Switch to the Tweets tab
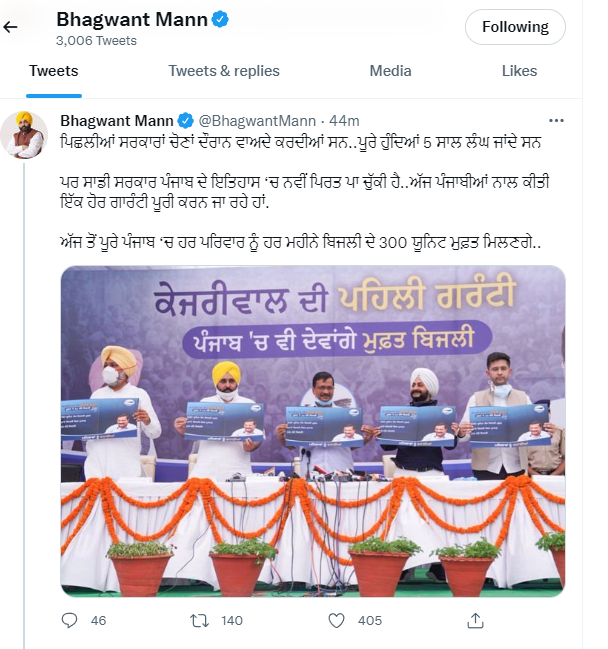The image size is (608, 649). pos(54,71)
